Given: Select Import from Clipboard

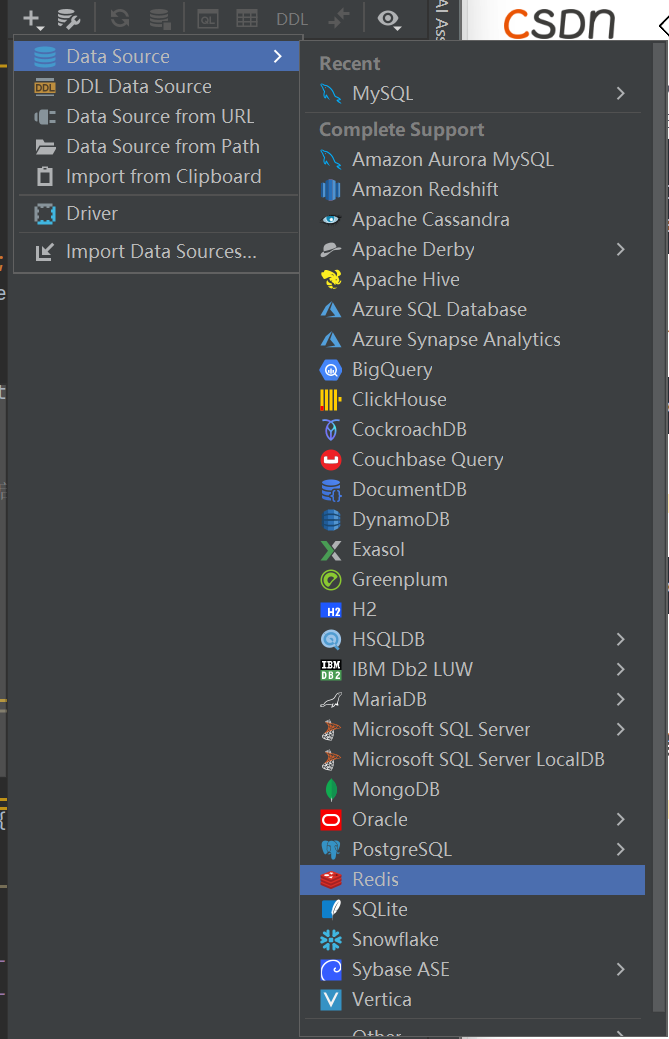Looking at the screenshot, I should [156, 176].
